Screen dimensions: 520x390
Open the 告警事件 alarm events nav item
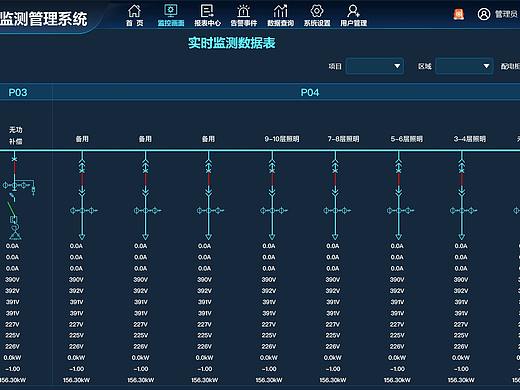[244, 15]
